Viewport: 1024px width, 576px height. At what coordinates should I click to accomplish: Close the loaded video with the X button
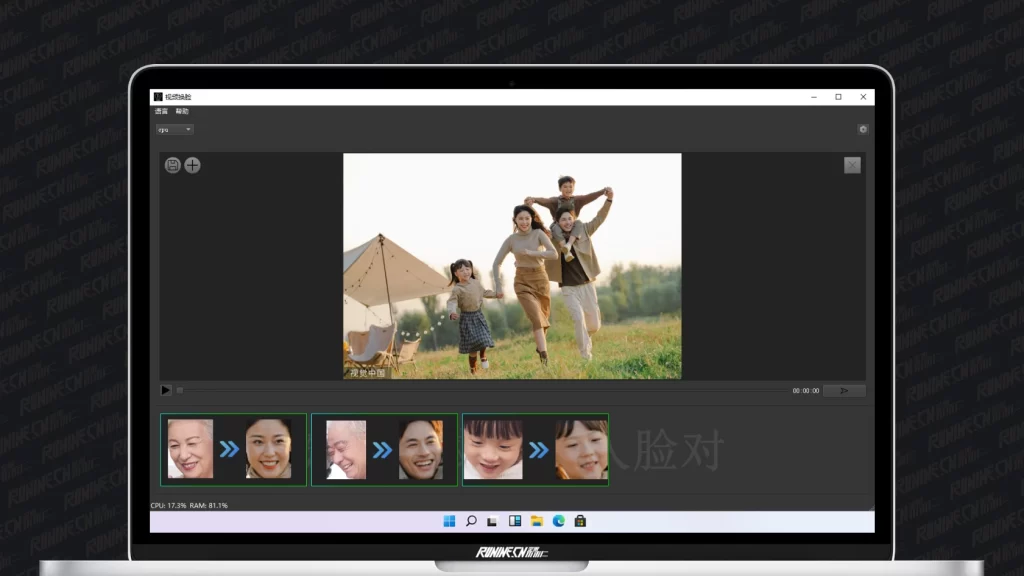[852, 165]
